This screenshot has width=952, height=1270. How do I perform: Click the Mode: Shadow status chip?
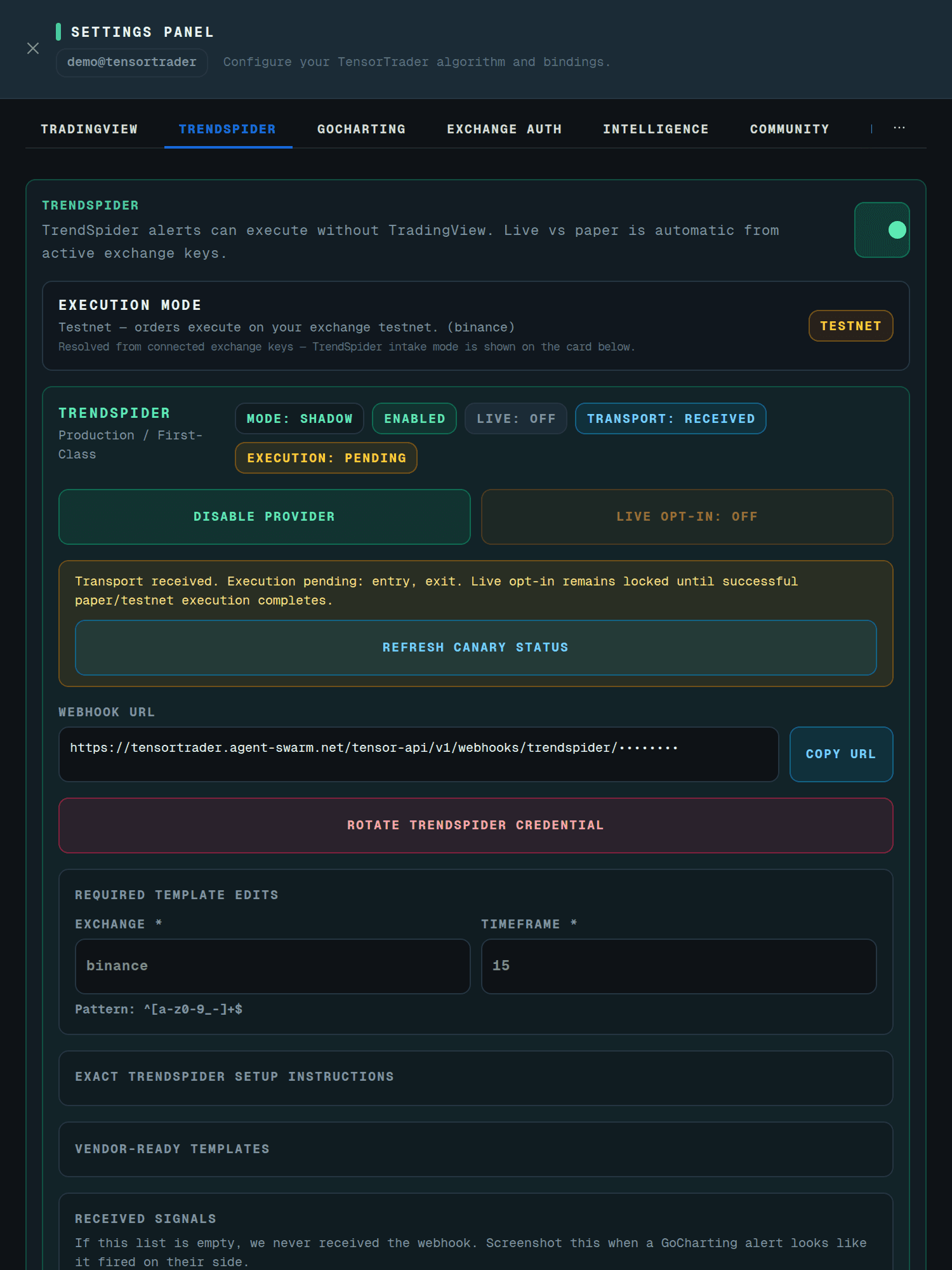300,418
